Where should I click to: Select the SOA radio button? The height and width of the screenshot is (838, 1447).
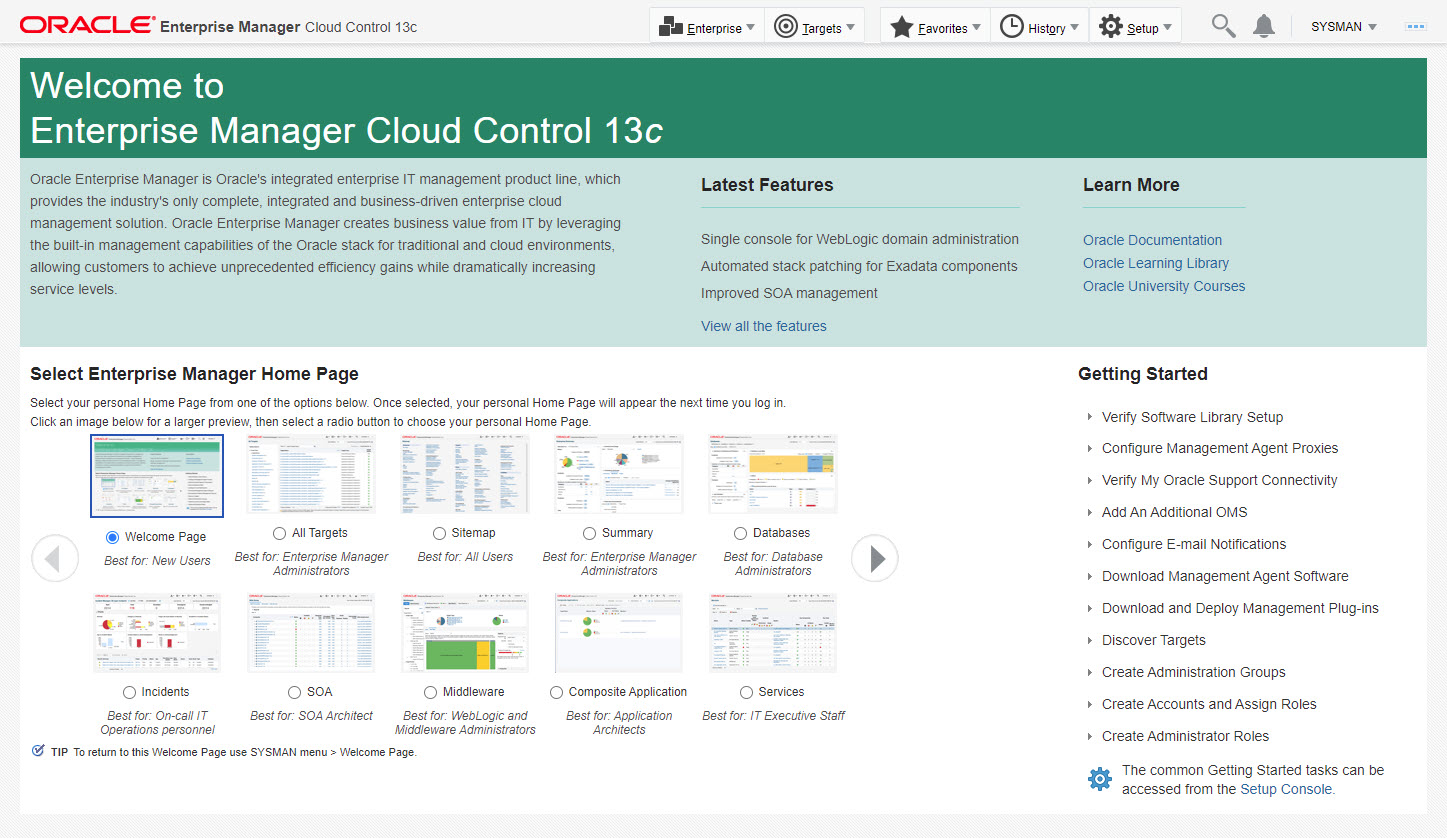click(294, 692)
